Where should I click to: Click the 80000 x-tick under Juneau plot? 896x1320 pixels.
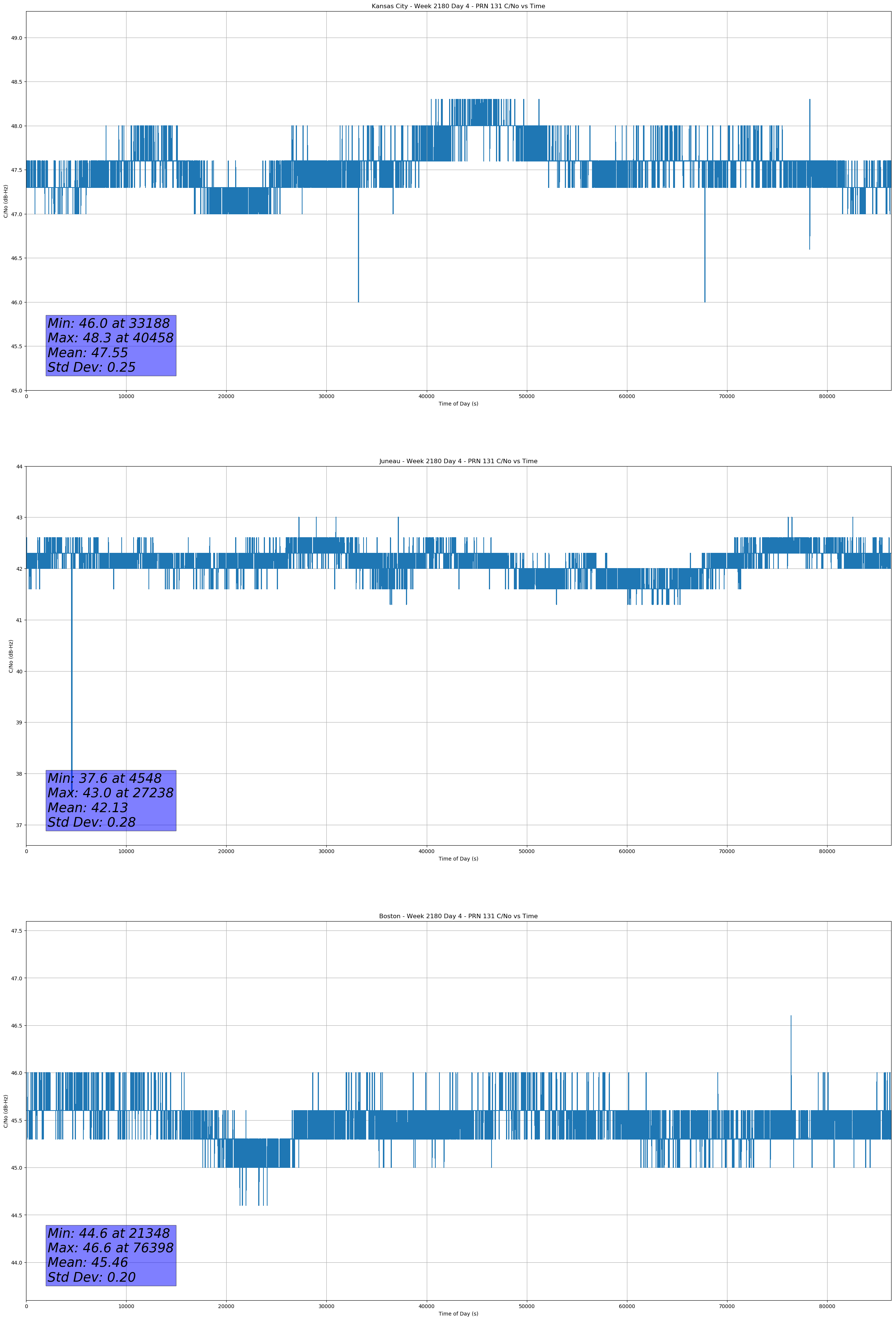(x=827, y=851)
